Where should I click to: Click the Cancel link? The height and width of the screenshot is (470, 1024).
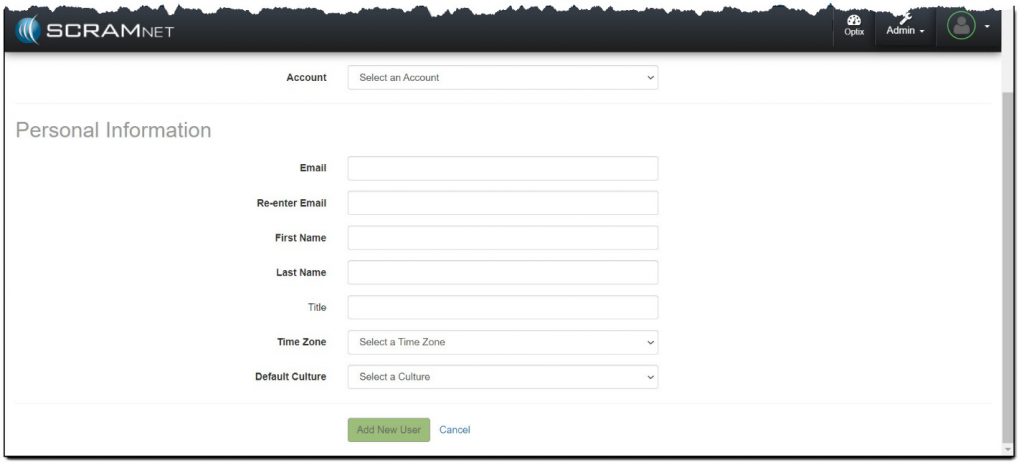454,430
